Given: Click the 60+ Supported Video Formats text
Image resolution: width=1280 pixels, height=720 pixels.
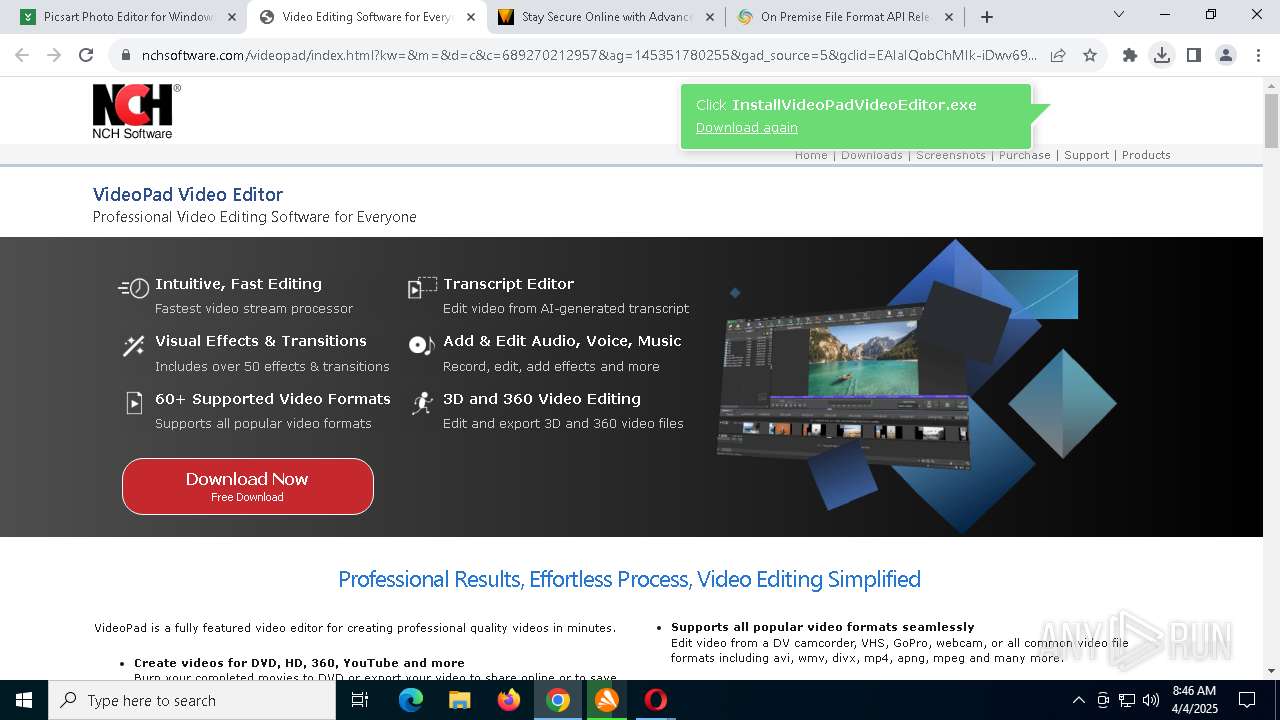Looking at the screenshot, I should tap(273, 399).
